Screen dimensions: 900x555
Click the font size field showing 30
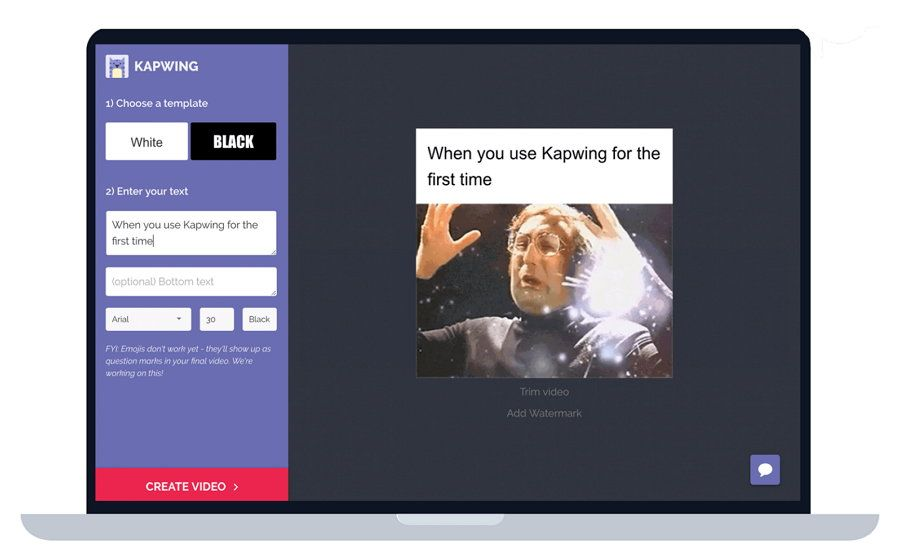point(216,319)
